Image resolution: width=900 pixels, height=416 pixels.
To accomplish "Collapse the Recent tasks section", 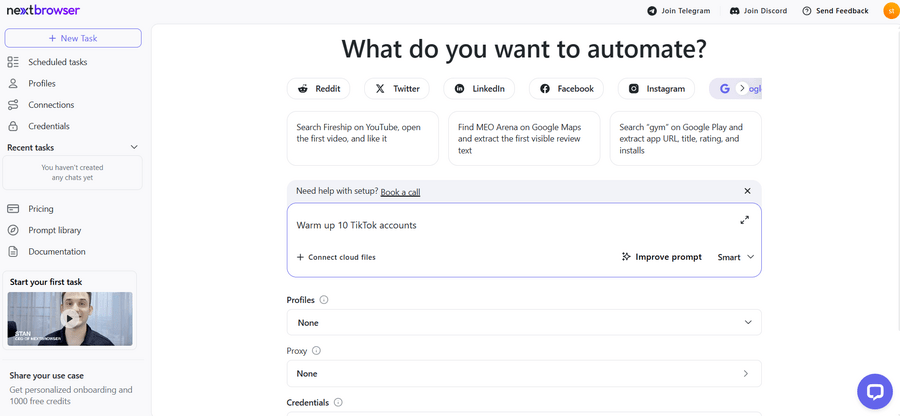I will [x=134, y=147].
